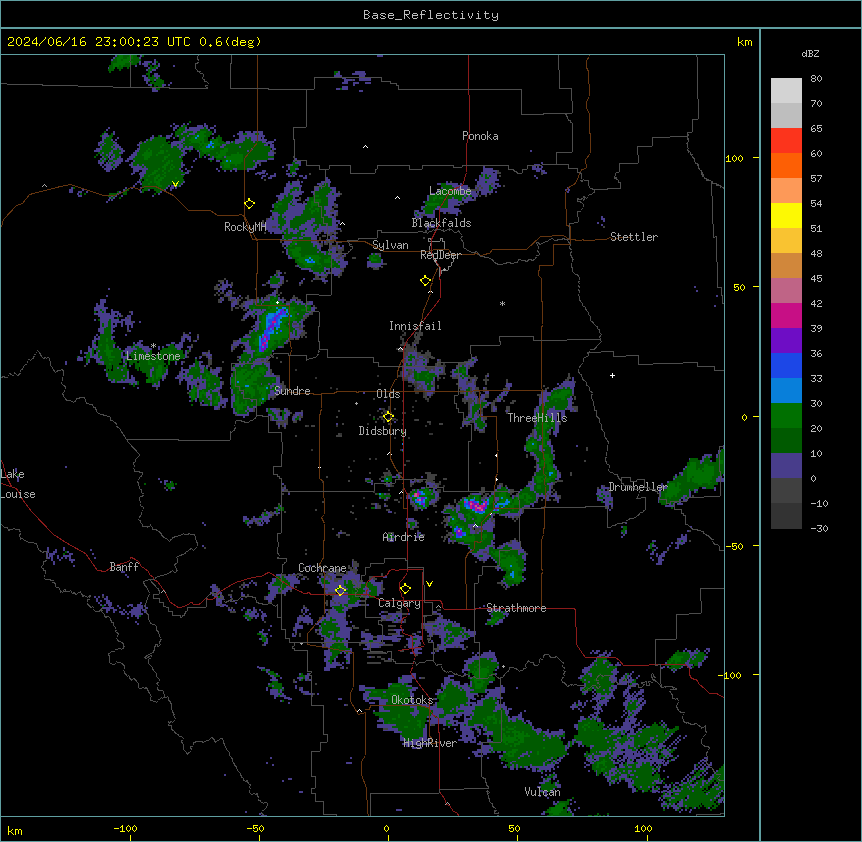Click the blue-purple storm core north of Sundre
This screenshot has width=862, height=842.
point(273,328)
